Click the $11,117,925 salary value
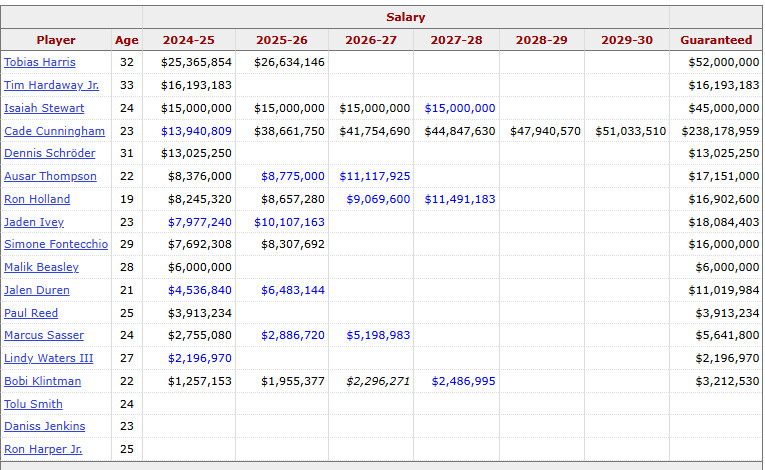This screenshot has height=470, width=765. pyautogui.click(x=375, y=176)
